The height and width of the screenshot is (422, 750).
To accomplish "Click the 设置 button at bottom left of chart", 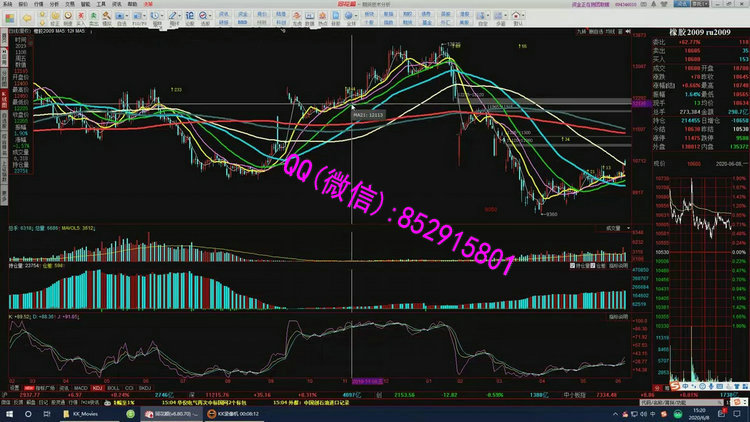I will [13, 387].
